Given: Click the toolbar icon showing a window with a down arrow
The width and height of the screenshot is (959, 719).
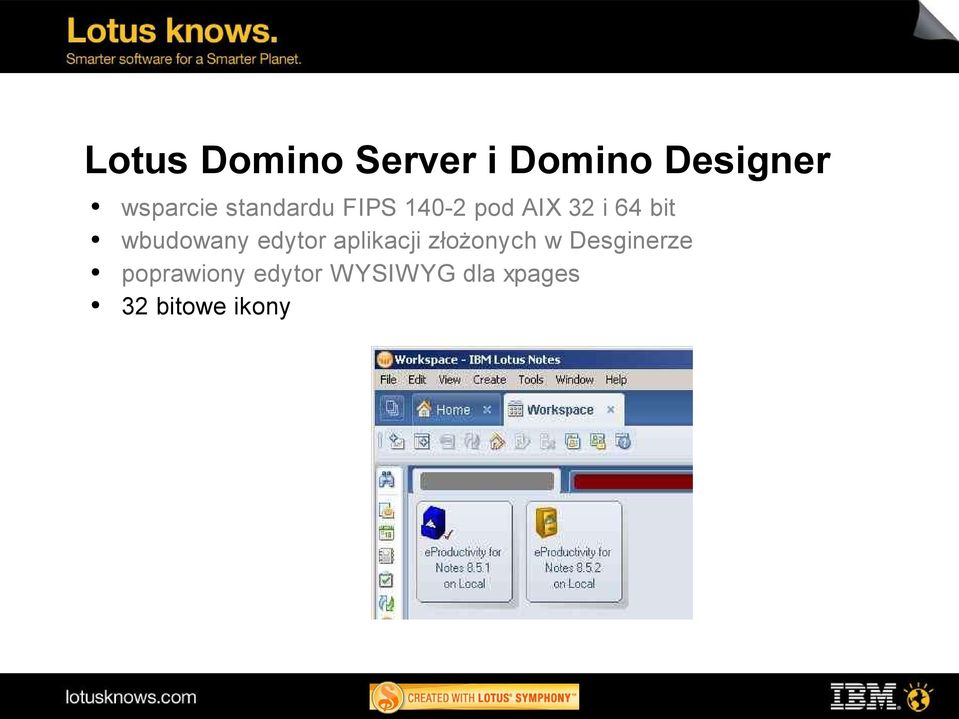Looking at the screenshot, I should tap(422, 441).
